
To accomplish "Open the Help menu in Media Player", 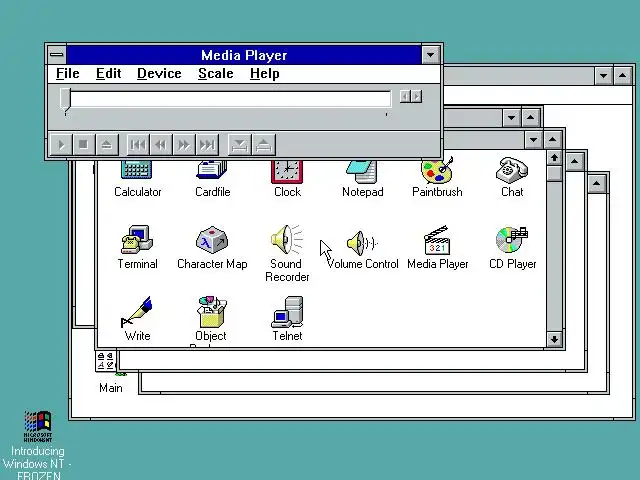I will (265, 73).
